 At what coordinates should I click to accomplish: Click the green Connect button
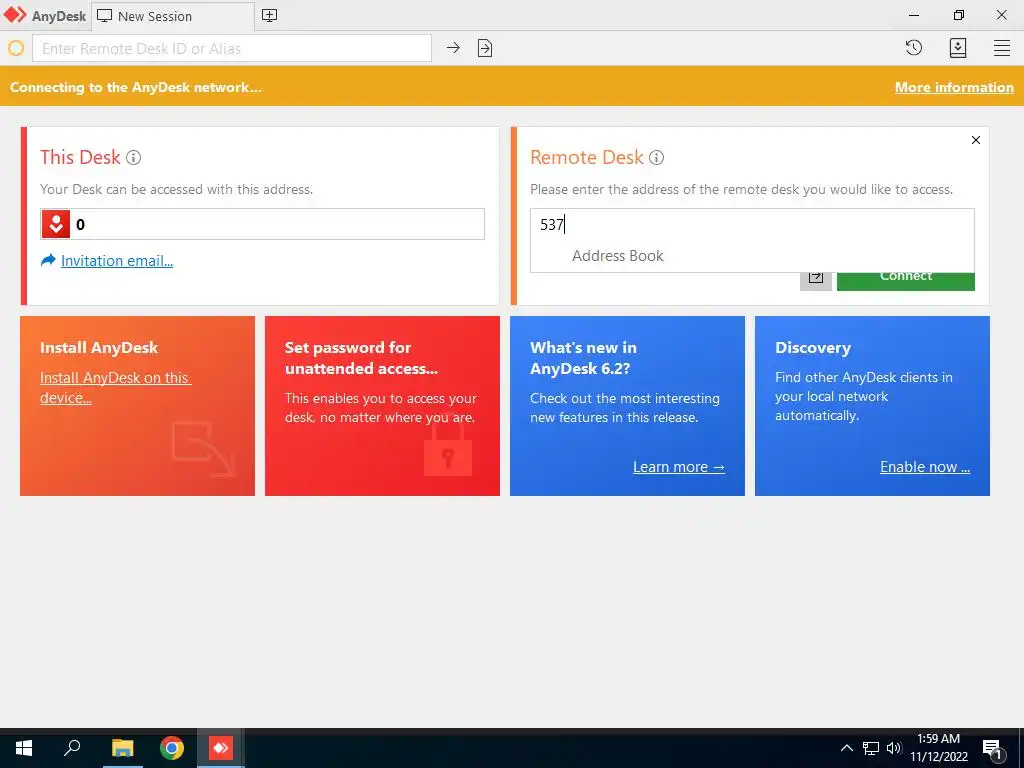(x=906, y=280)
